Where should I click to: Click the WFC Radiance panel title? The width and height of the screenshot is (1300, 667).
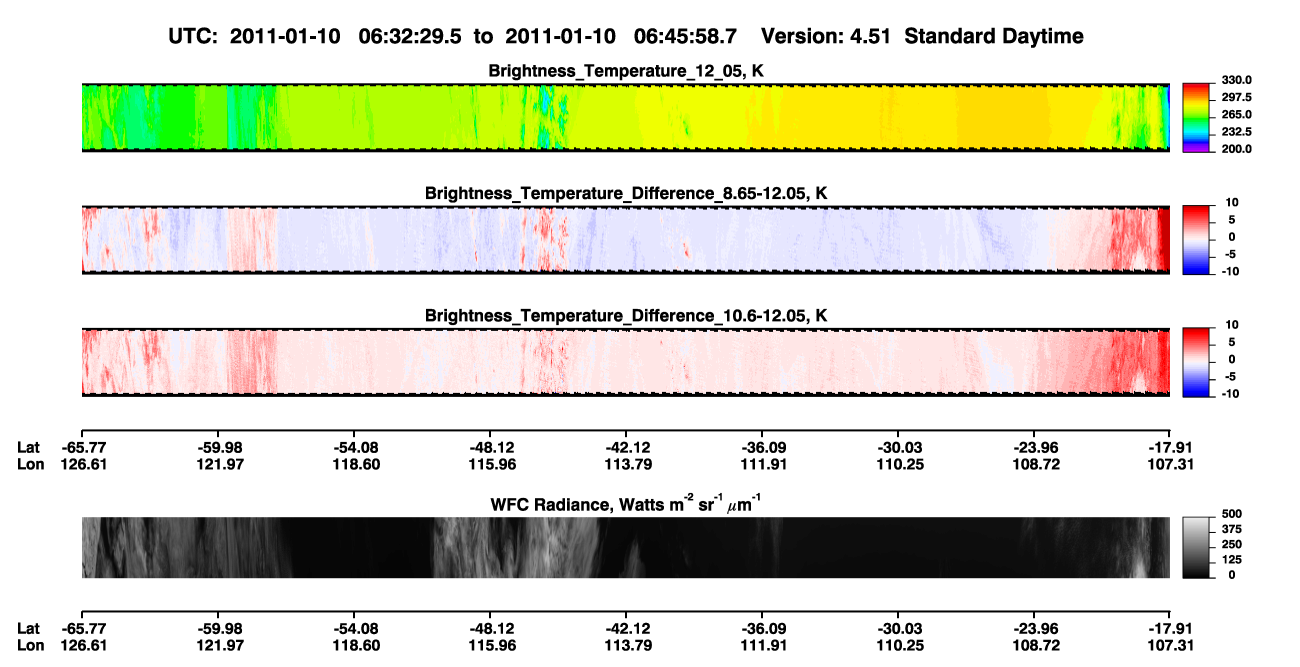(626, 503)
